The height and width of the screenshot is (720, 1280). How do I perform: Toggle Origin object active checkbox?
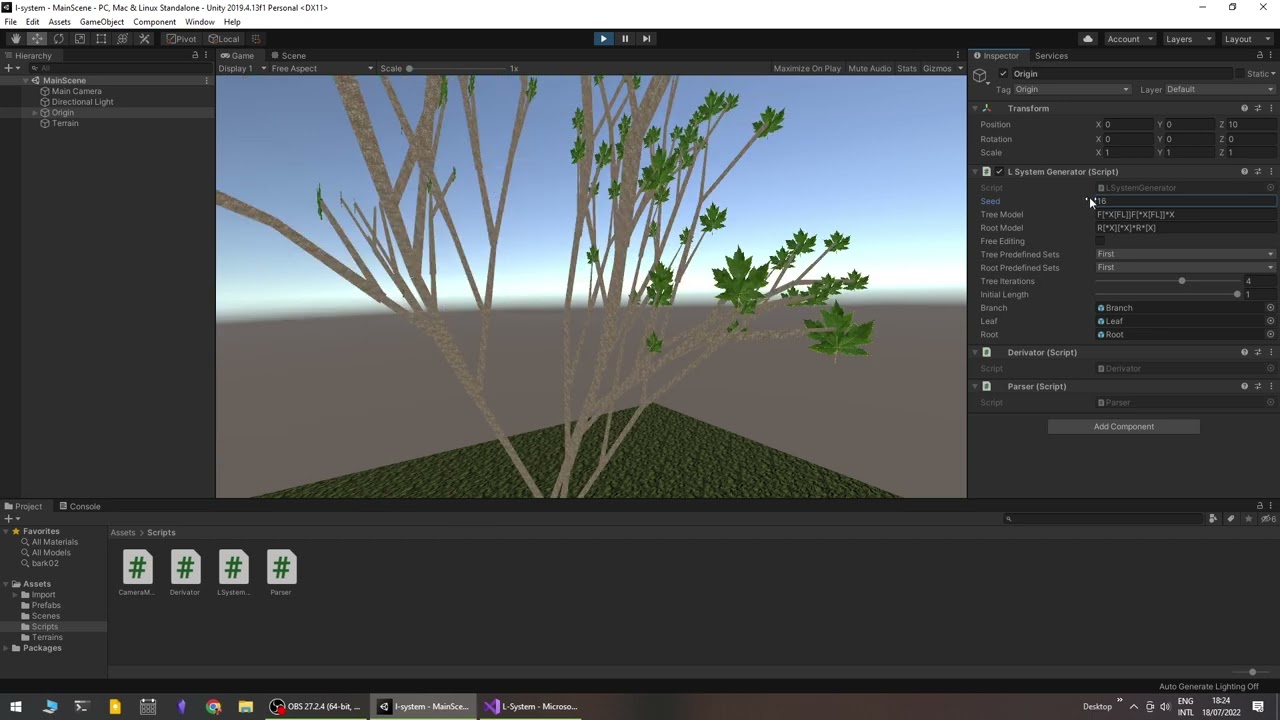(1003, 74)
